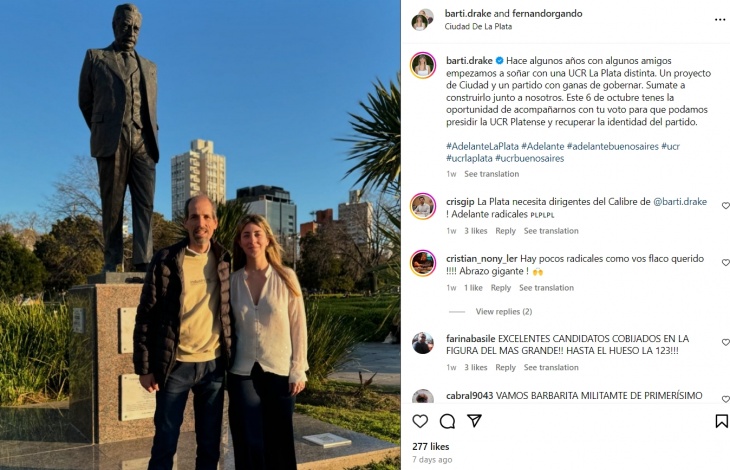Screen dimensions: 730x470
Task: Open barti.drake's profile picture beside caption
Action: [423, 65]
